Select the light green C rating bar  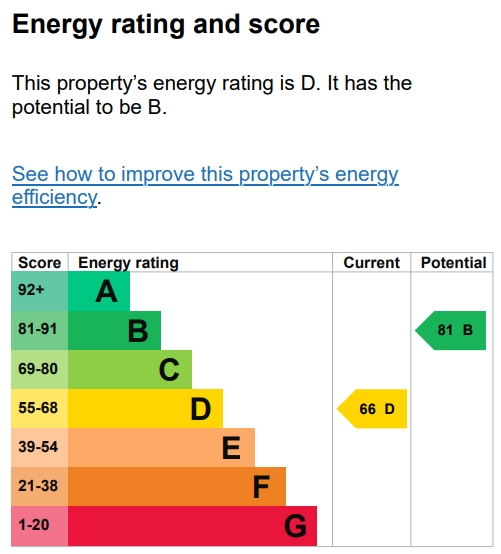(130, 370)
